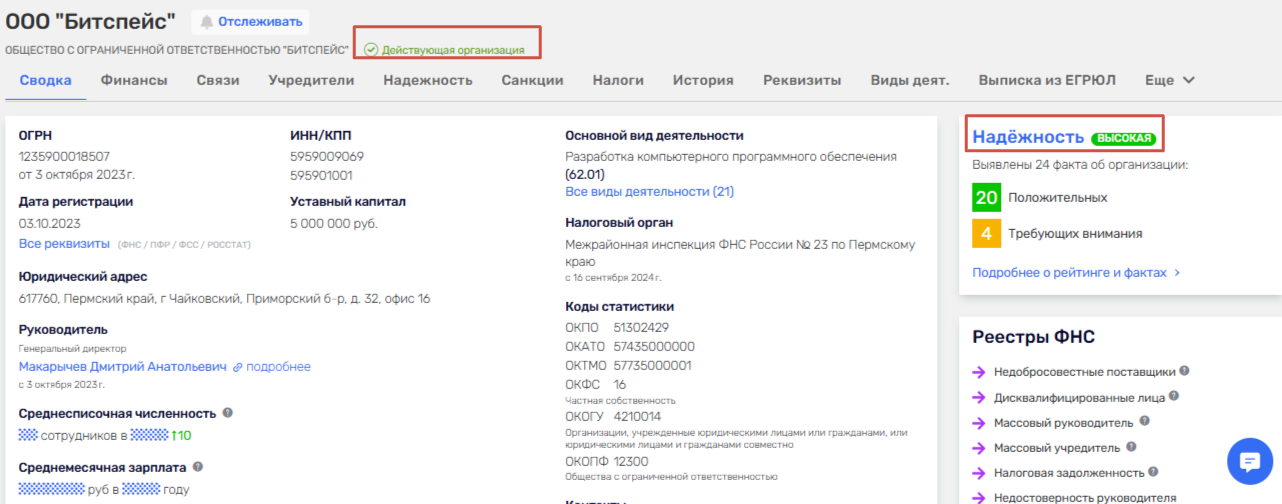The width and height of the screenshot is (1282, 504).
Task: Click the green 20 Положительных square
Action: [x=986, y=198]
